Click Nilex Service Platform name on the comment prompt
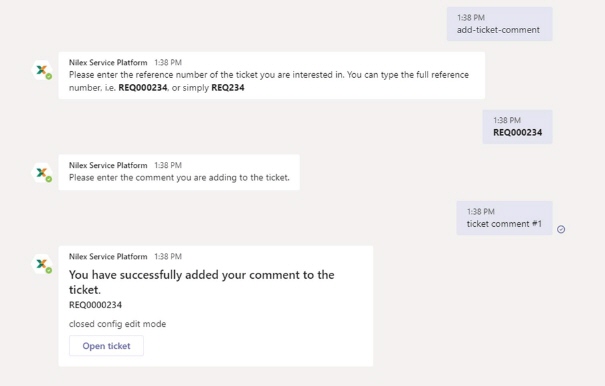 [x=108, y=165]
